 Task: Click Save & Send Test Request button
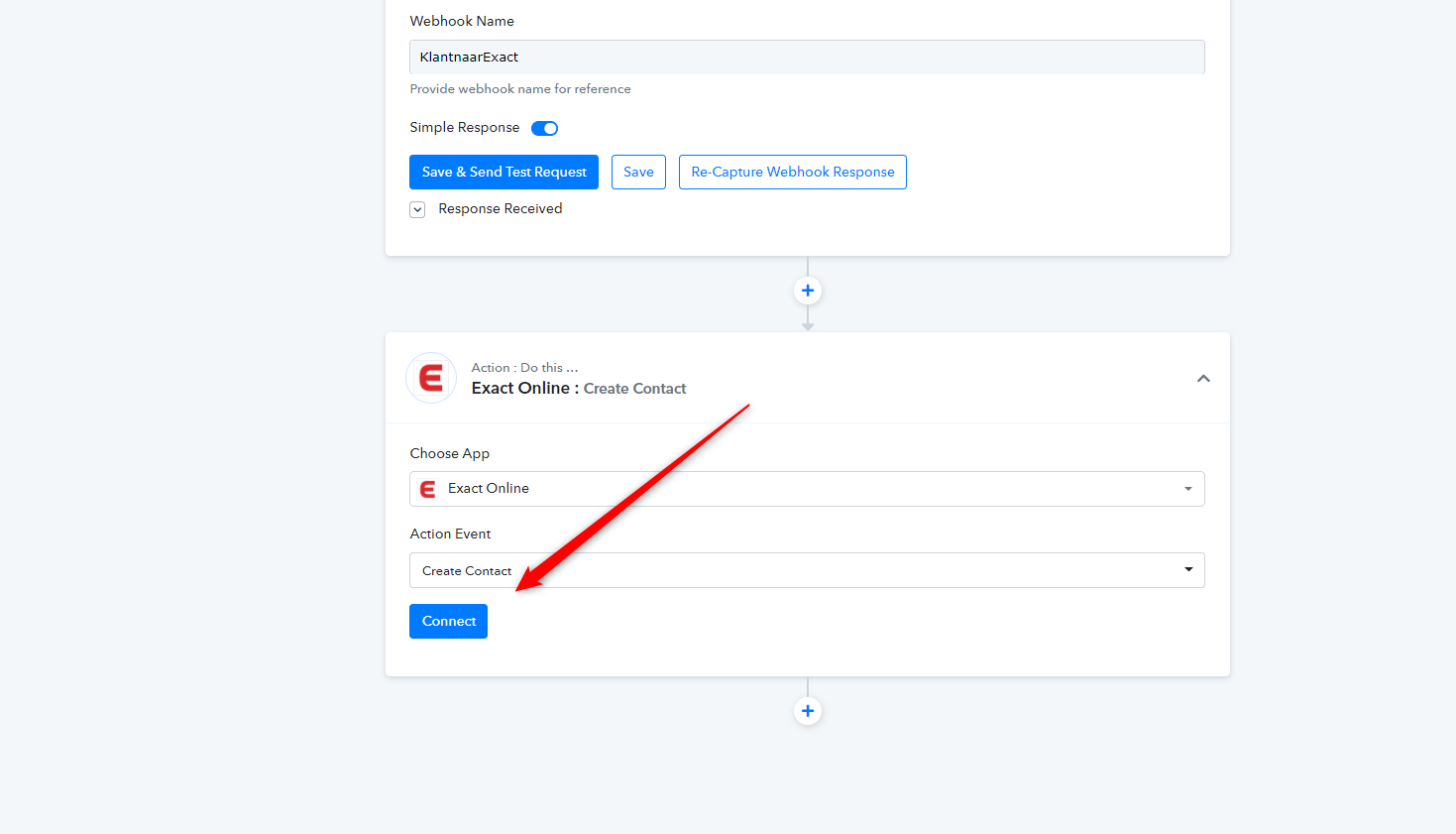(x=504, y=172)
